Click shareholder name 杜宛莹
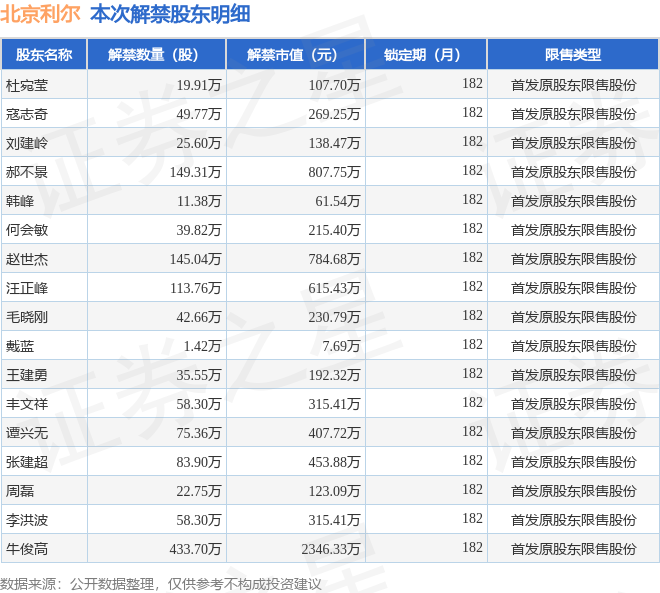The width and height of the screenshot is (660, 593). pyautogui.click(x=27, y=85)
